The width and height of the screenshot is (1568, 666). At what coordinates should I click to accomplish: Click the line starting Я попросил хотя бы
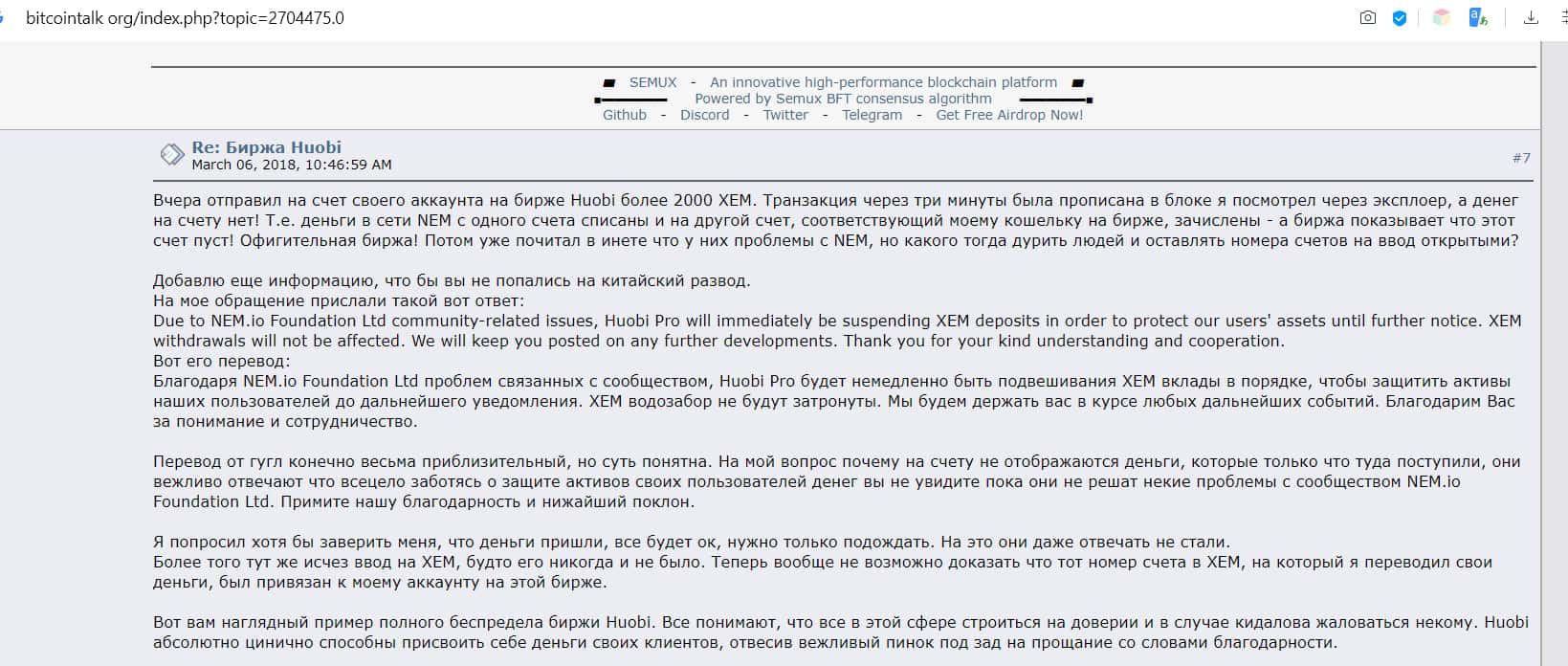[x=692, y=542]
